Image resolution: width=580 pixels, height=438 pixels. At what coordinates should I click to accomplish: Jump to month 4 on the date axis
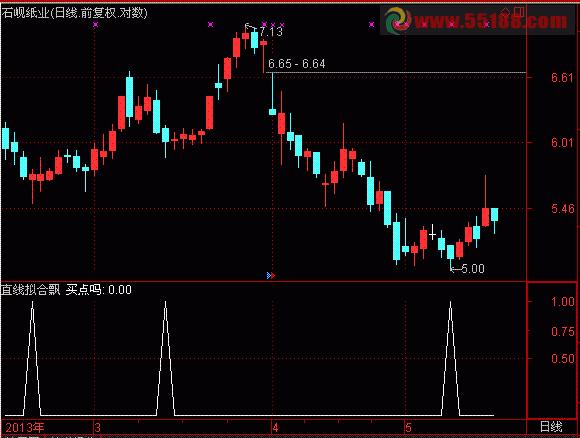(x=275, y=428)
